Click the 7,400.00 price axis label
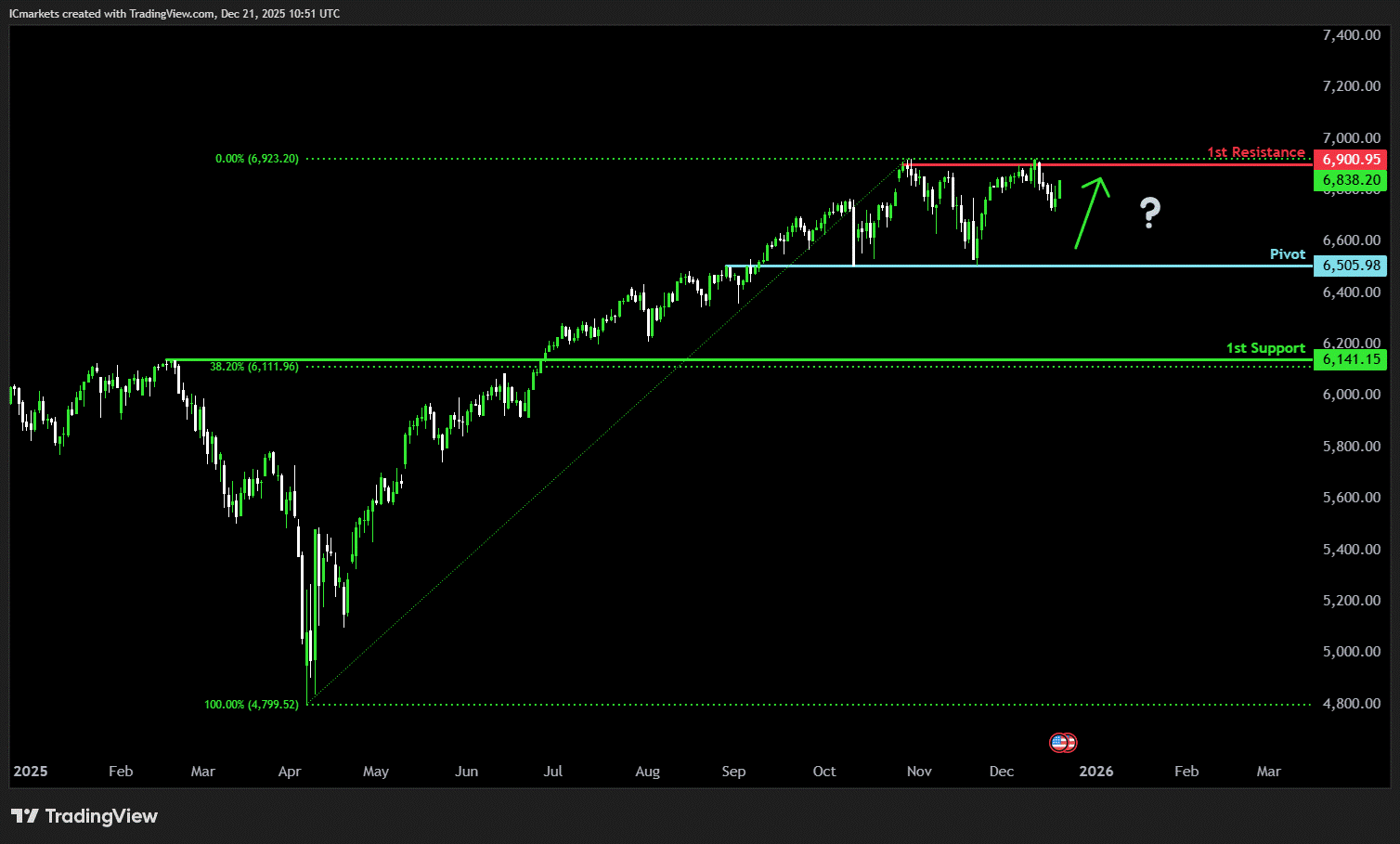 pyautogui.click(x=1351, y=35)
